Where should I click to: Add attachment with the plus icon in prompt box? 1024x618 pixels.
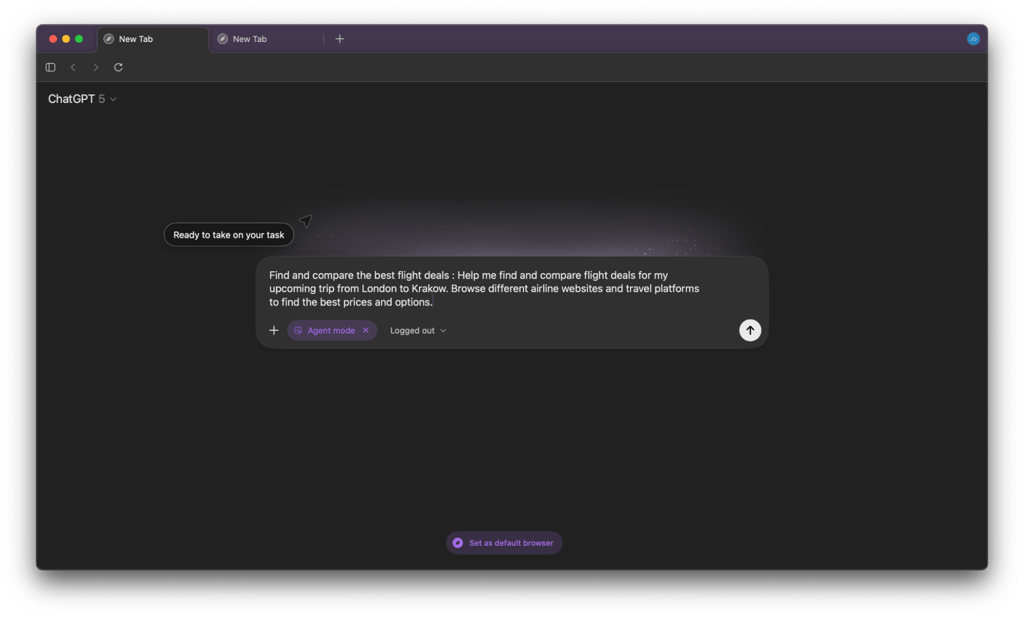[x=274, y=331]
